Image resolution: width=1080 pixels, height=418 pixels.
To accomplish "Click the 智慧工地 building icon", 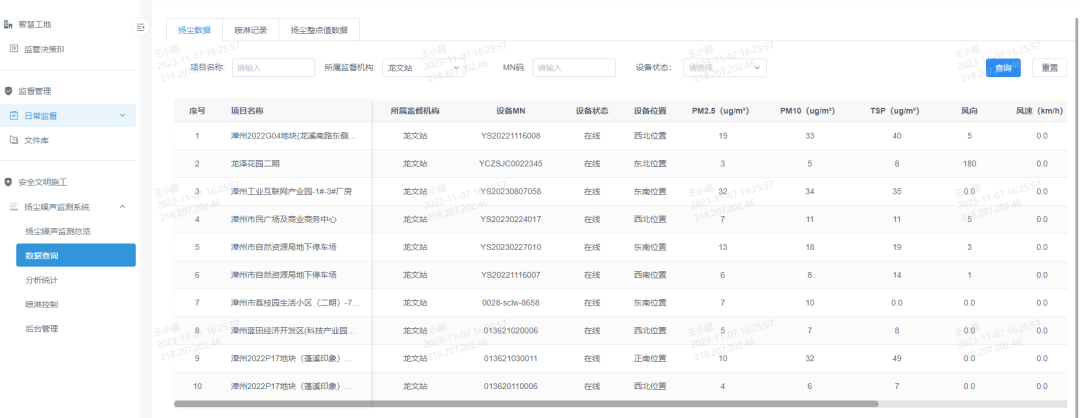I will pos(8,25).
